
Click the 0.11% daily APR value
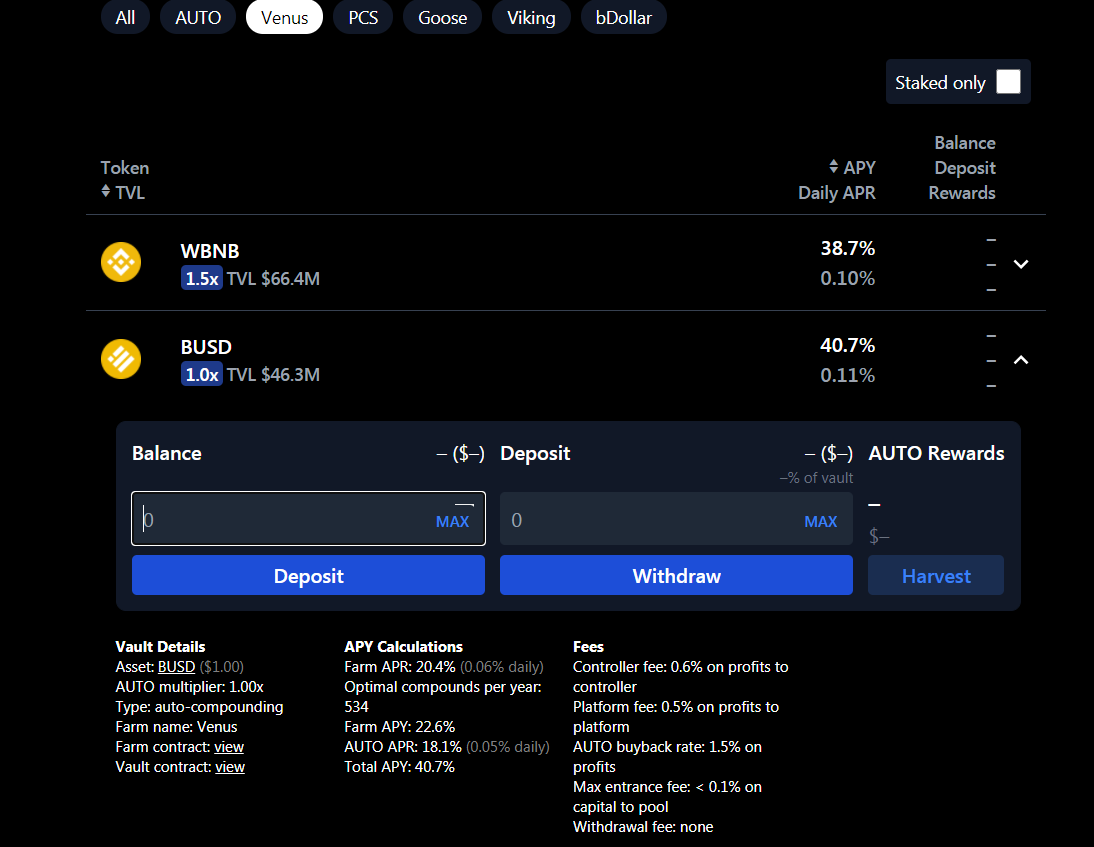tap(848, 375)
